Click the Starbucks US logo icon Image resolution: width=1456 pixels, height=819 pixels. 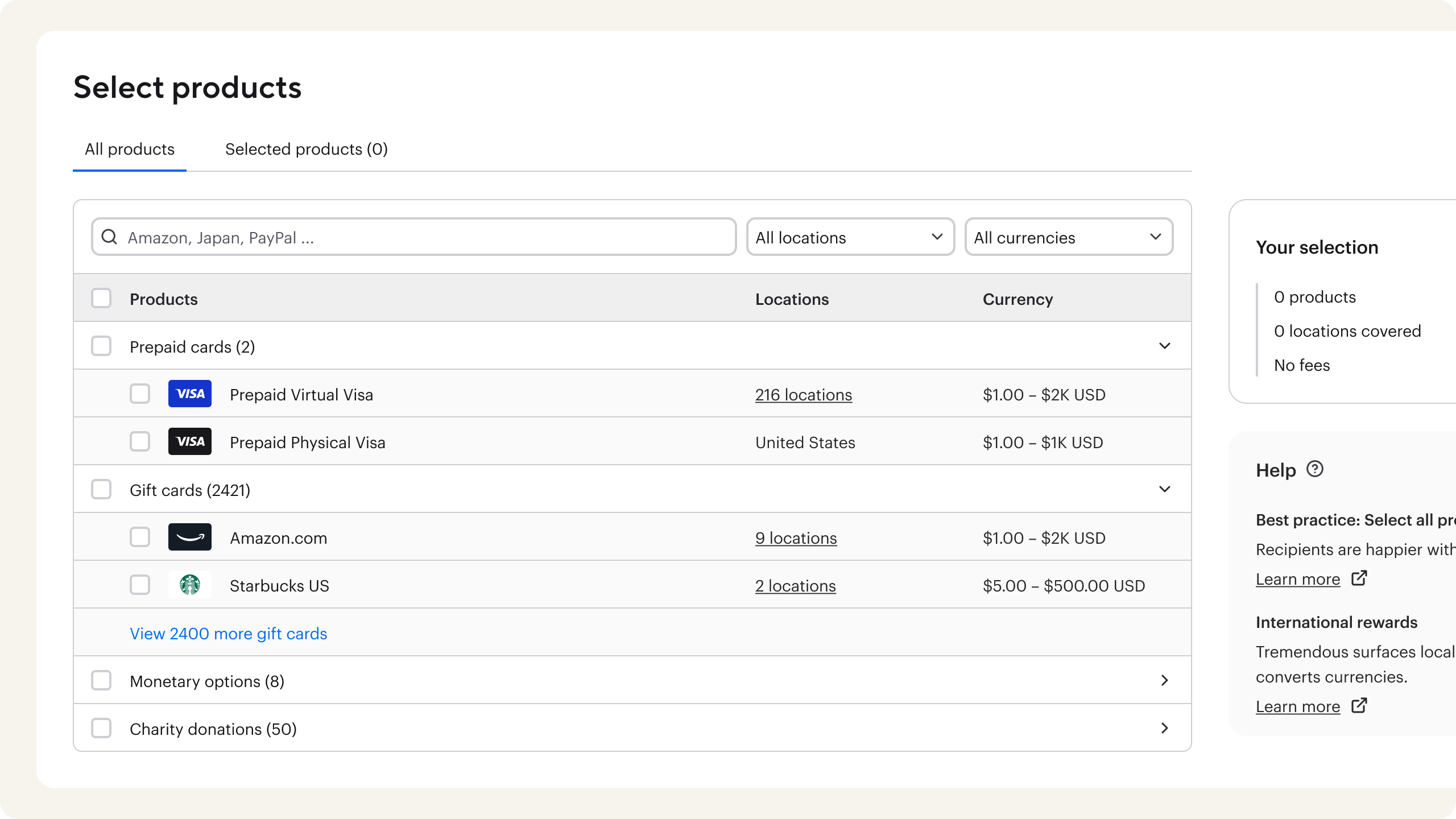point(189,585)
